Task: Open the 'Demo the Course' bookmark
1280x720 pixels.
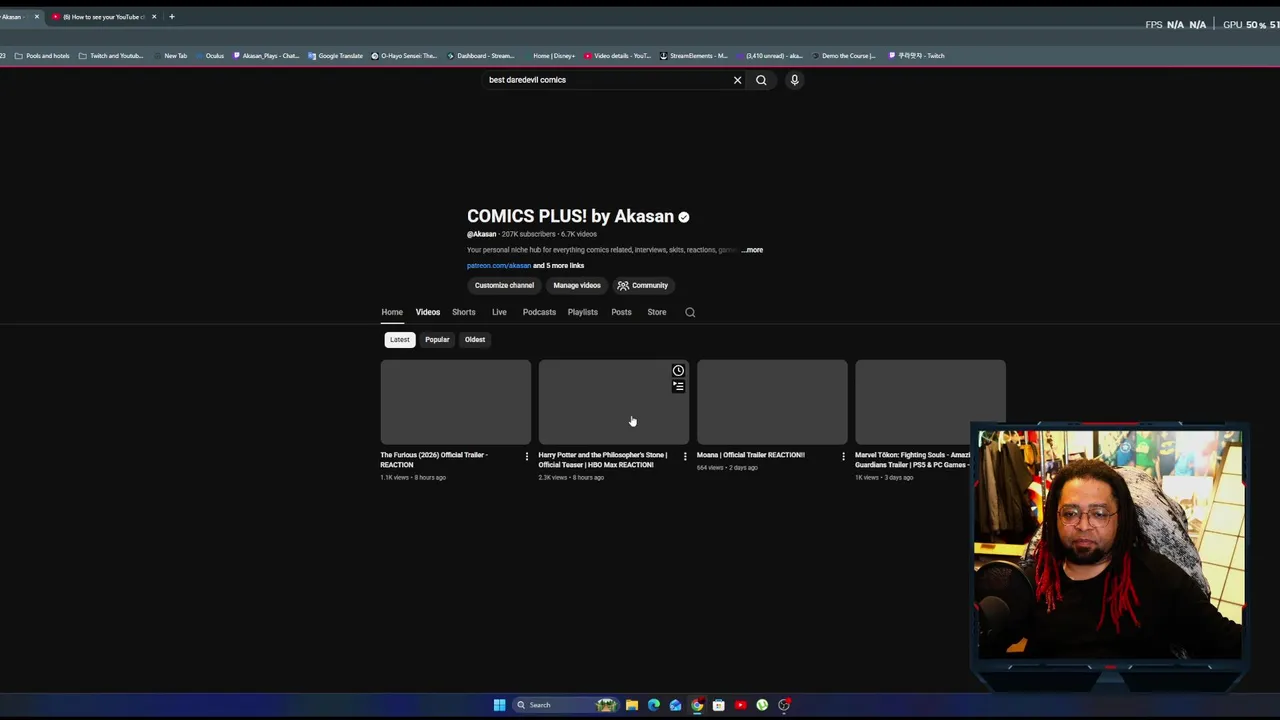Action: tap(844, 56)
